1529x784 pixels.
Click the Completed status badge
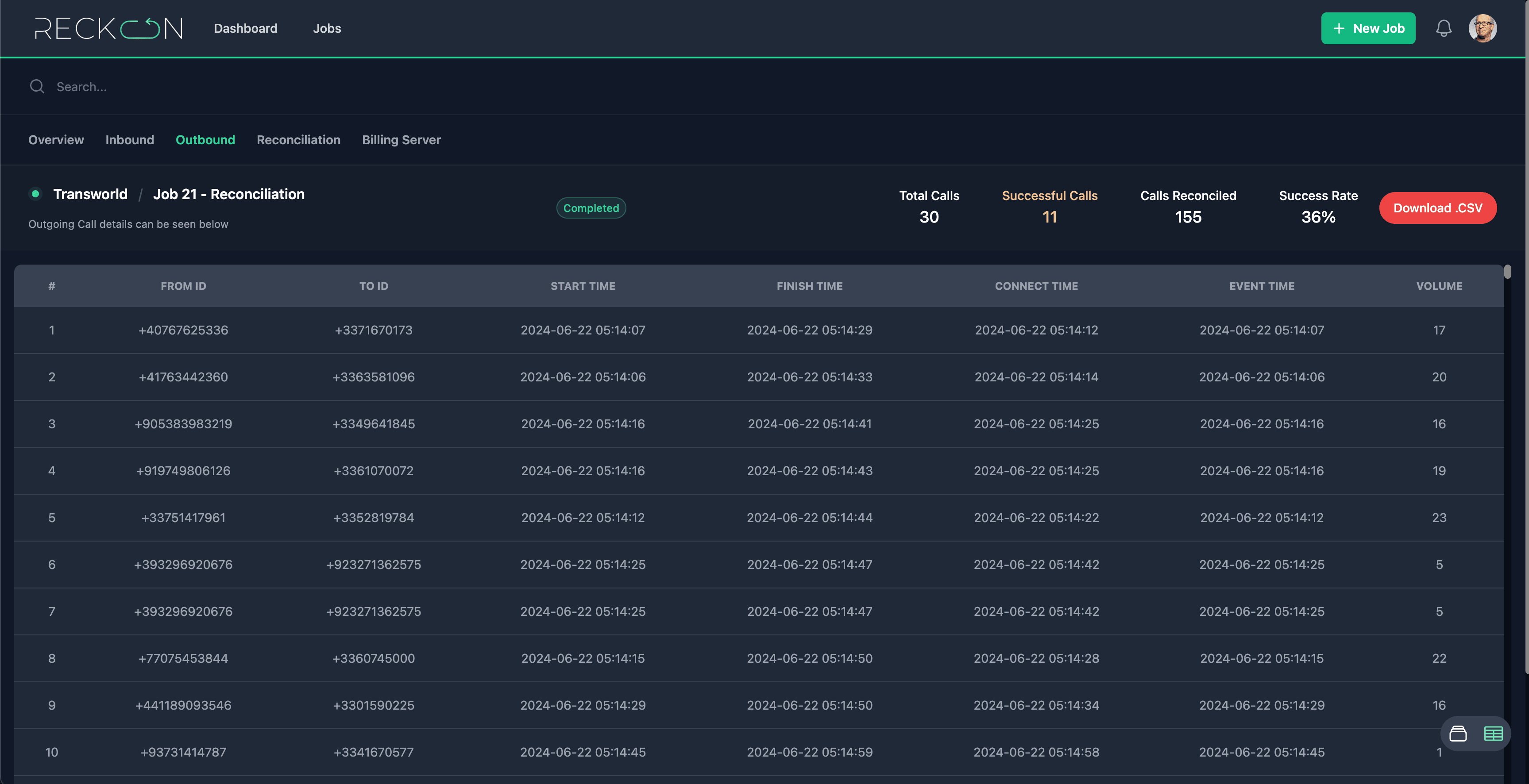click(x=591, y=208)
